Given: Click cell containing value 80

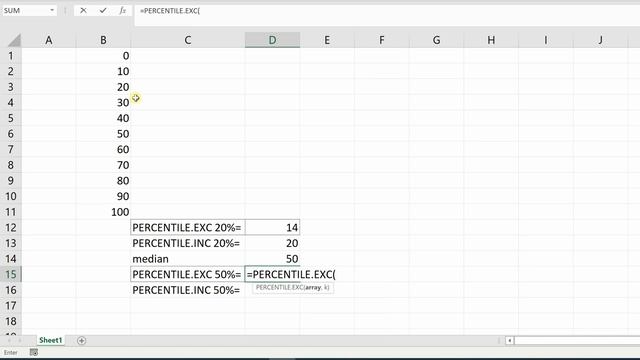Looking at the screenshot, I should click(103, 181).
